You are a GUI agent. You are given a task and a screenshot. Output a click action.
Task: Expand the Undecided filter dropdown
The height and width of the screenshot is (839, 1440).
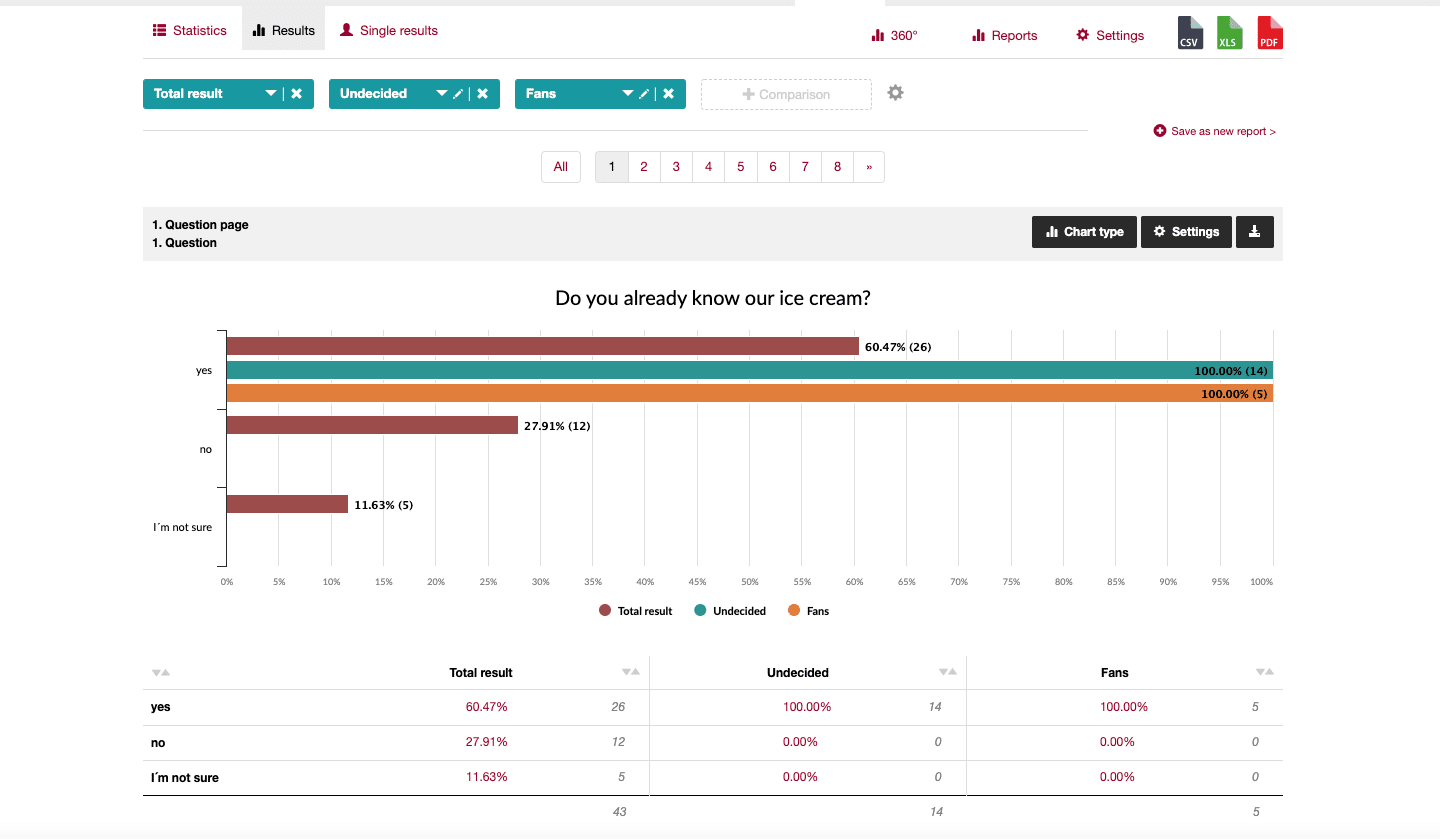point(441,93)
